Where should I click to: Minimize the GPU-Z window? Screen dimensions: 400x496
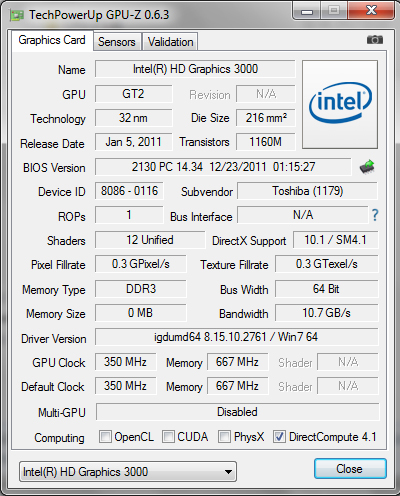click(307, 11)
